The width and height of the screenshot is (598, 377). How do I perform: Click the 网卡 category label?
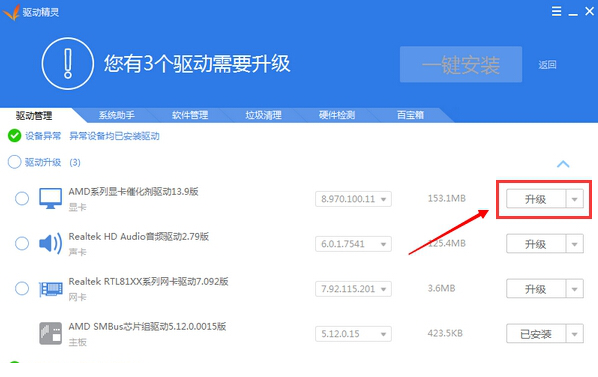click(77, 297)
